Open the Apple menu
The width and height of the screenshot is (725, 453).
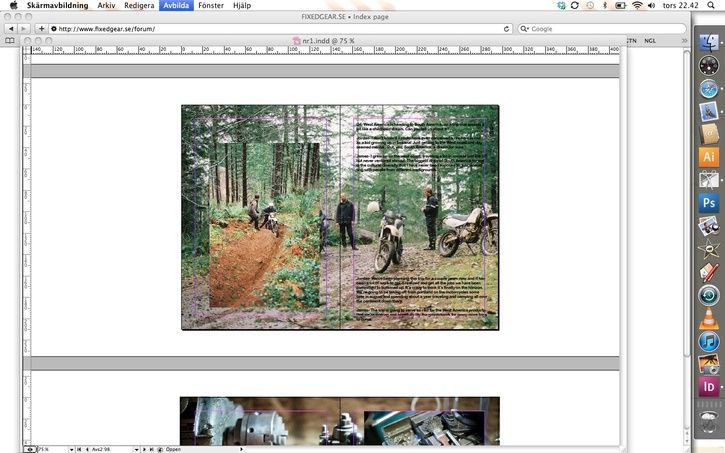click(x=13, y=5)
